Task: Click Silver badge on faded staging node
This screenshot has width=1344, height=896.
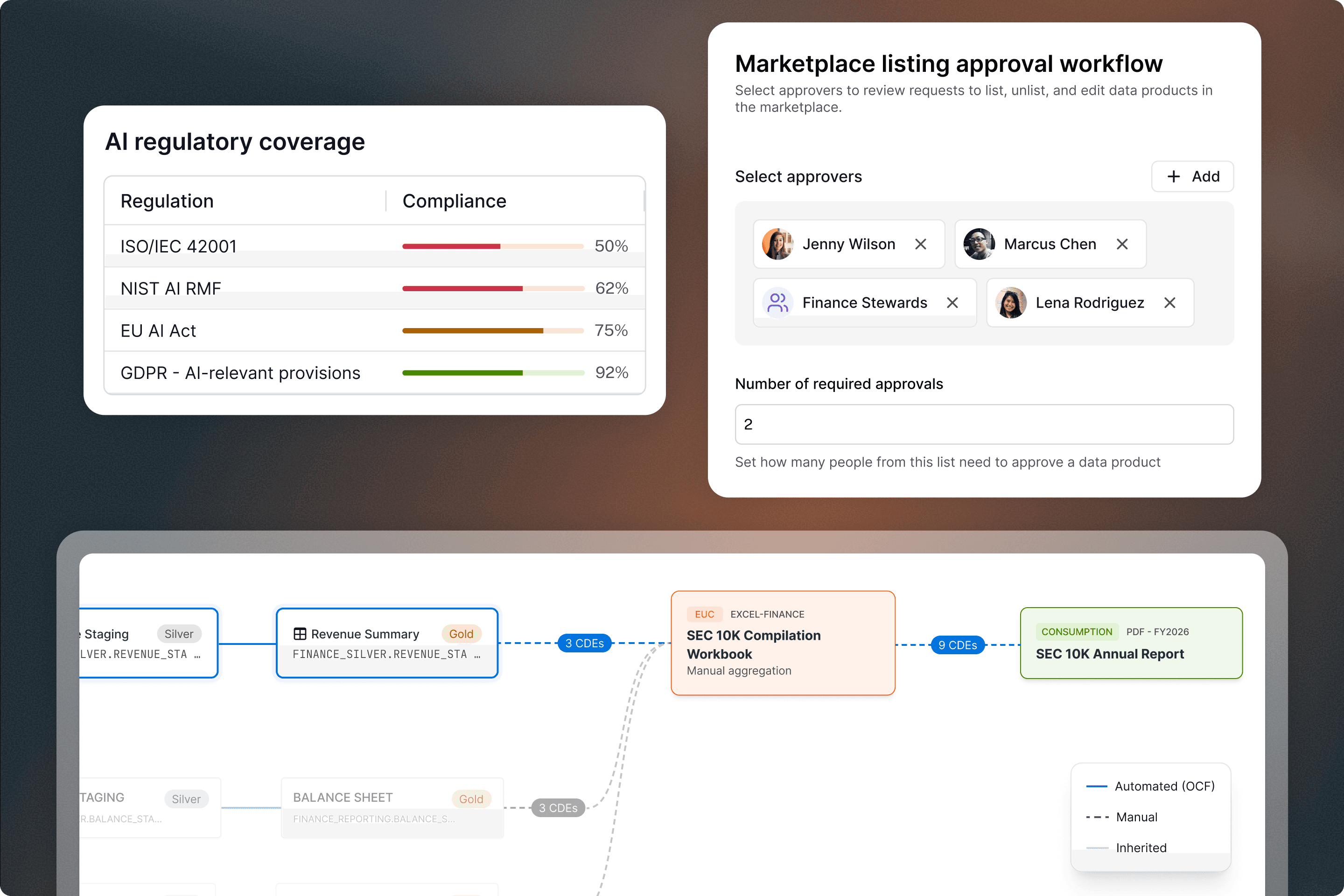Action: point(186,799)
